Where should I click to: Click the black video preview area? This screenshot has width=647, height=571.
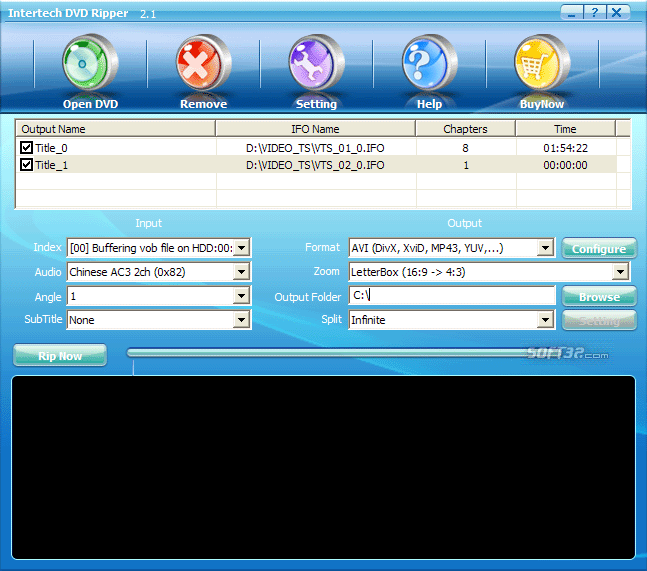pyautogui.click(x=324, y=467)
